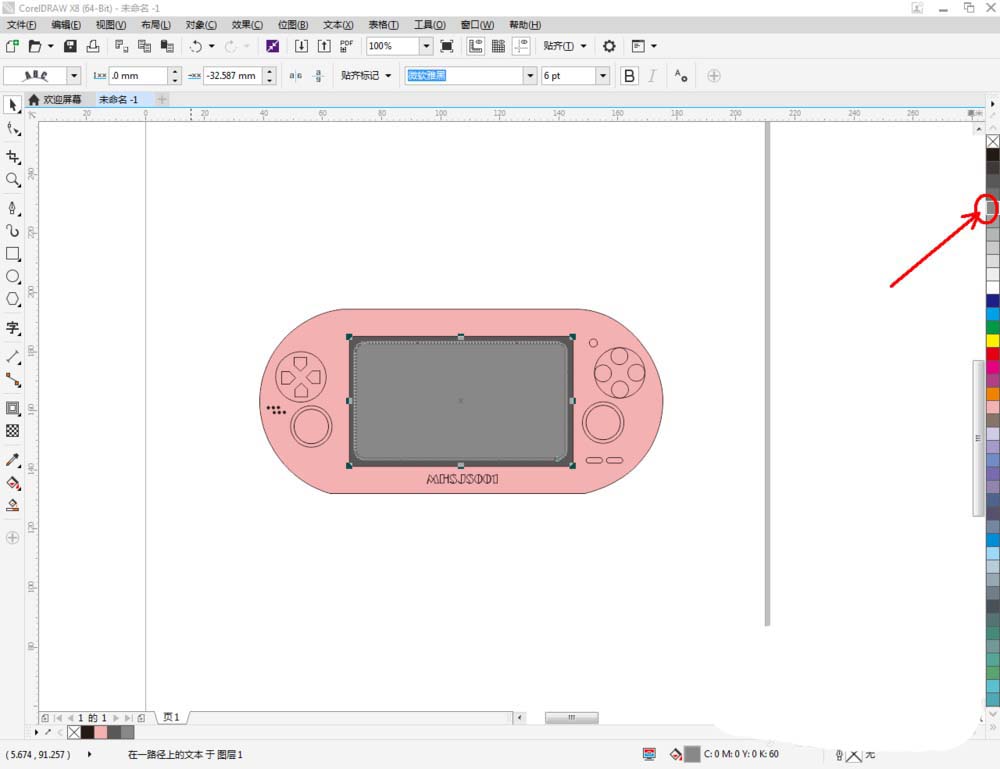Open the 文本(X) menu
Screen dimensions: 1000x769
pyautogui.click(x=338, y=25)
